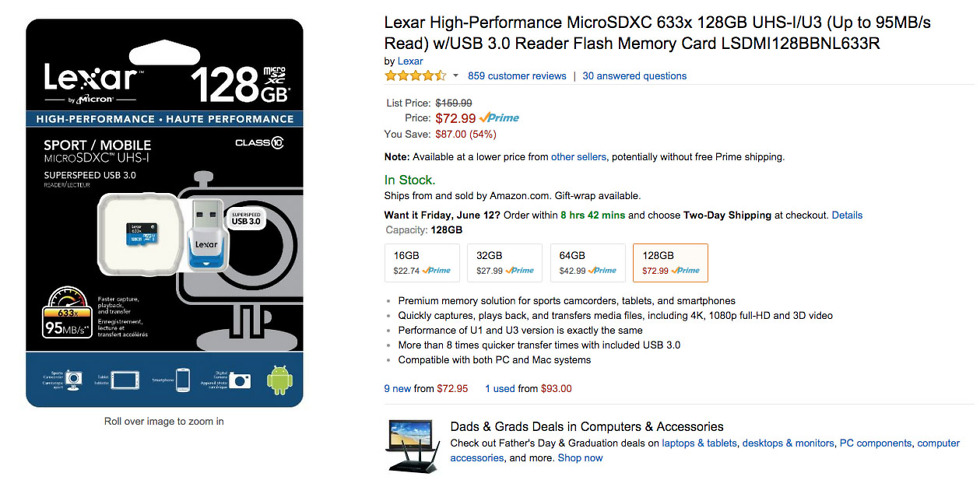Open the rating breakdown dropdown arrow
Image resolution: width=980 pixels, height=480 pixels.
[456, 76]
